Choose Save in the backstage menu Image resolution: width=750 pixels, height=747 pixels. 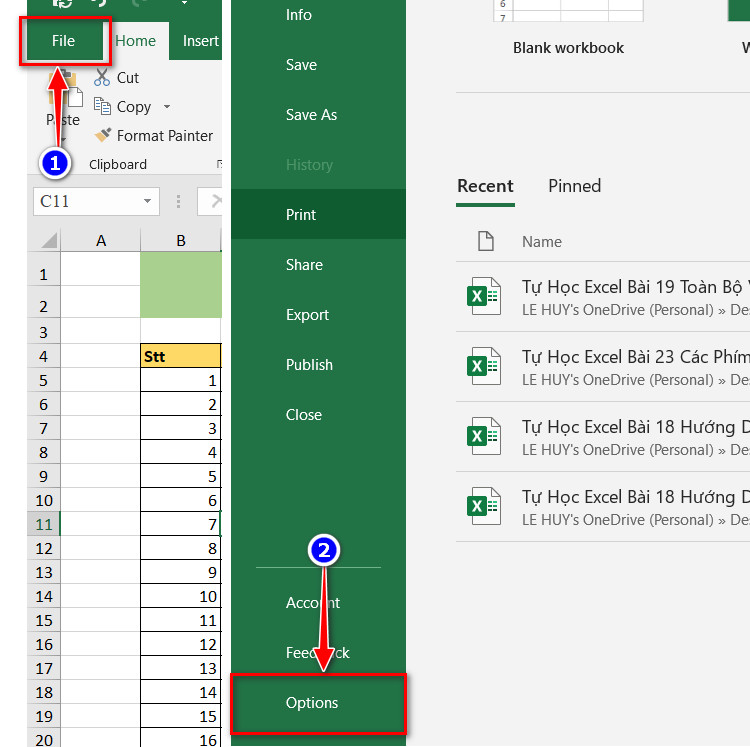pyautogui.click(x=318, y=65)
